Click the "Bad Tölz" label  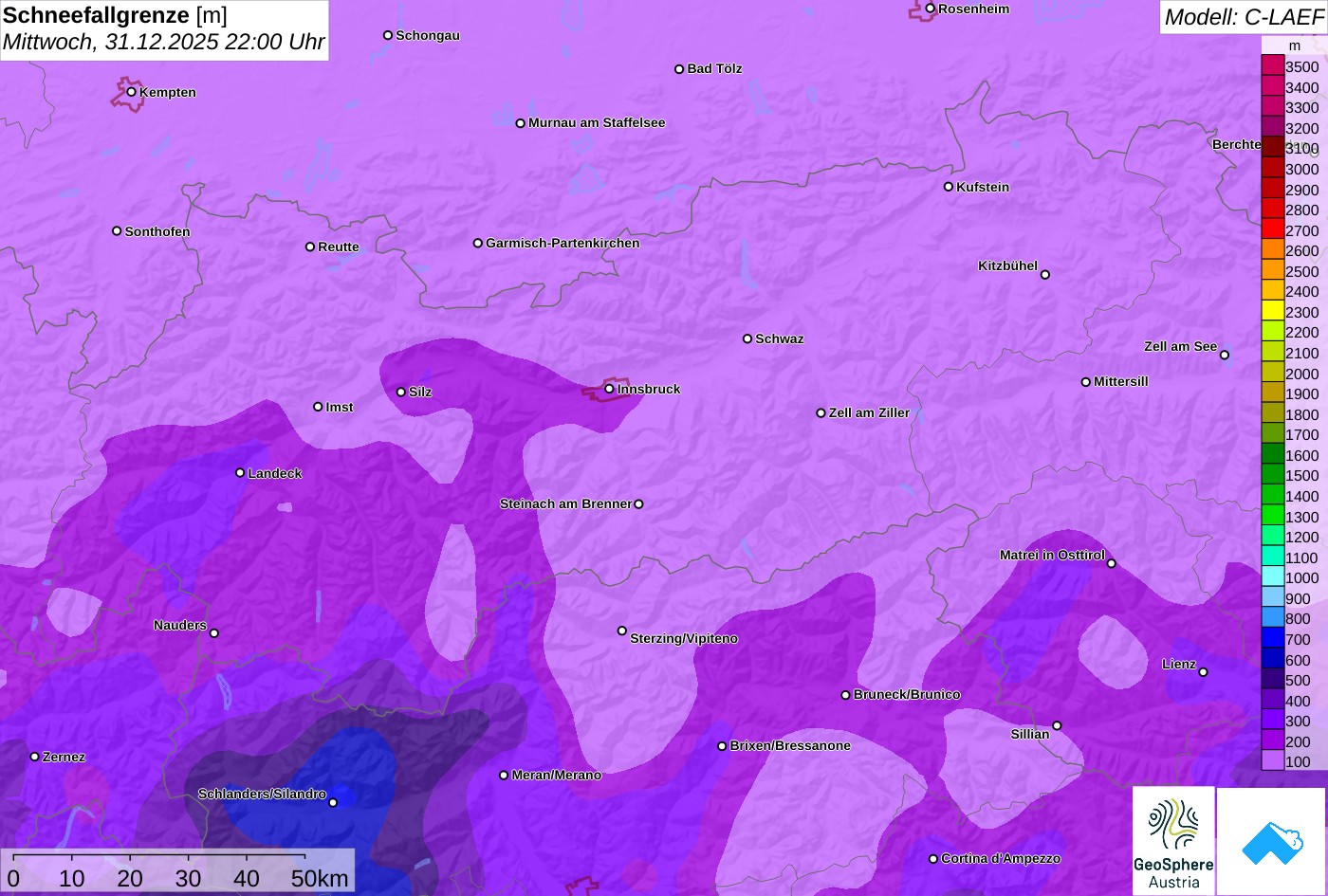(714, 68)
